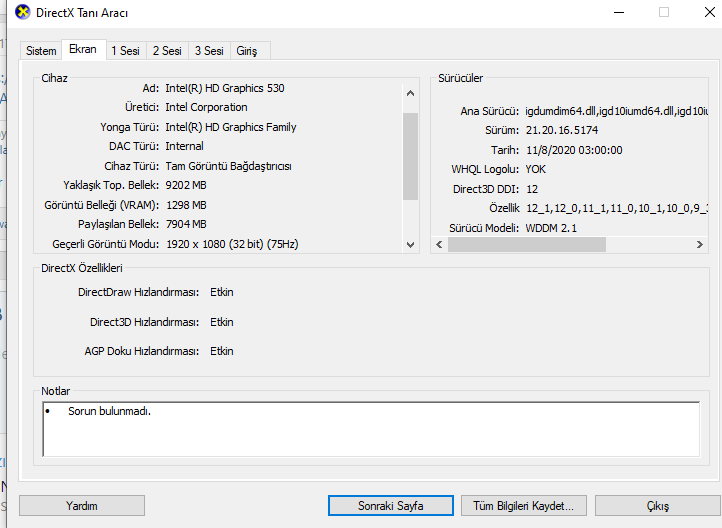
Task: Click the VRAM value 1298 MB
Action: click(186, 205)
